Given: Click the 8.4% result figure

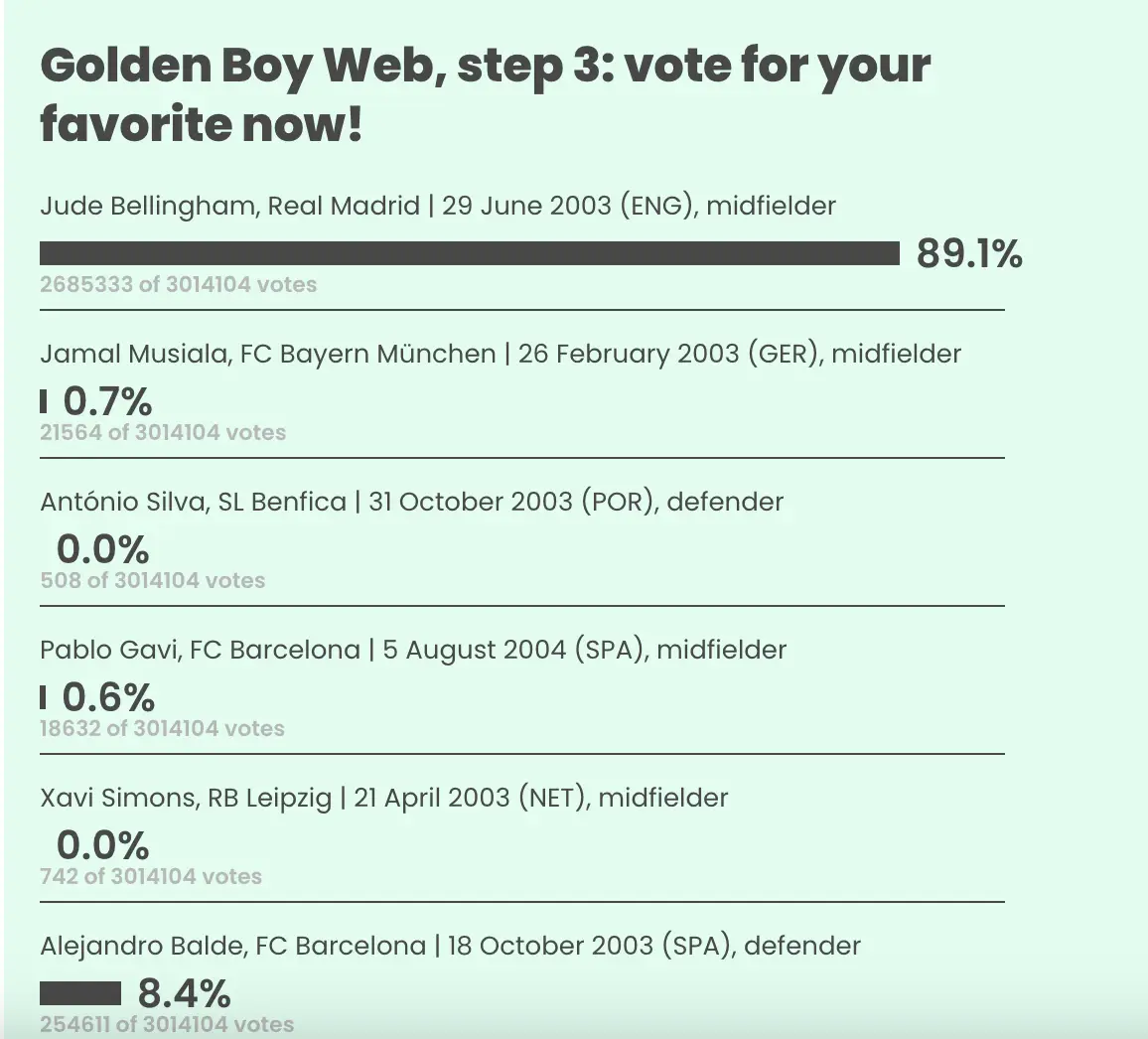Looking at the screenshot, I should coord(184,993).
